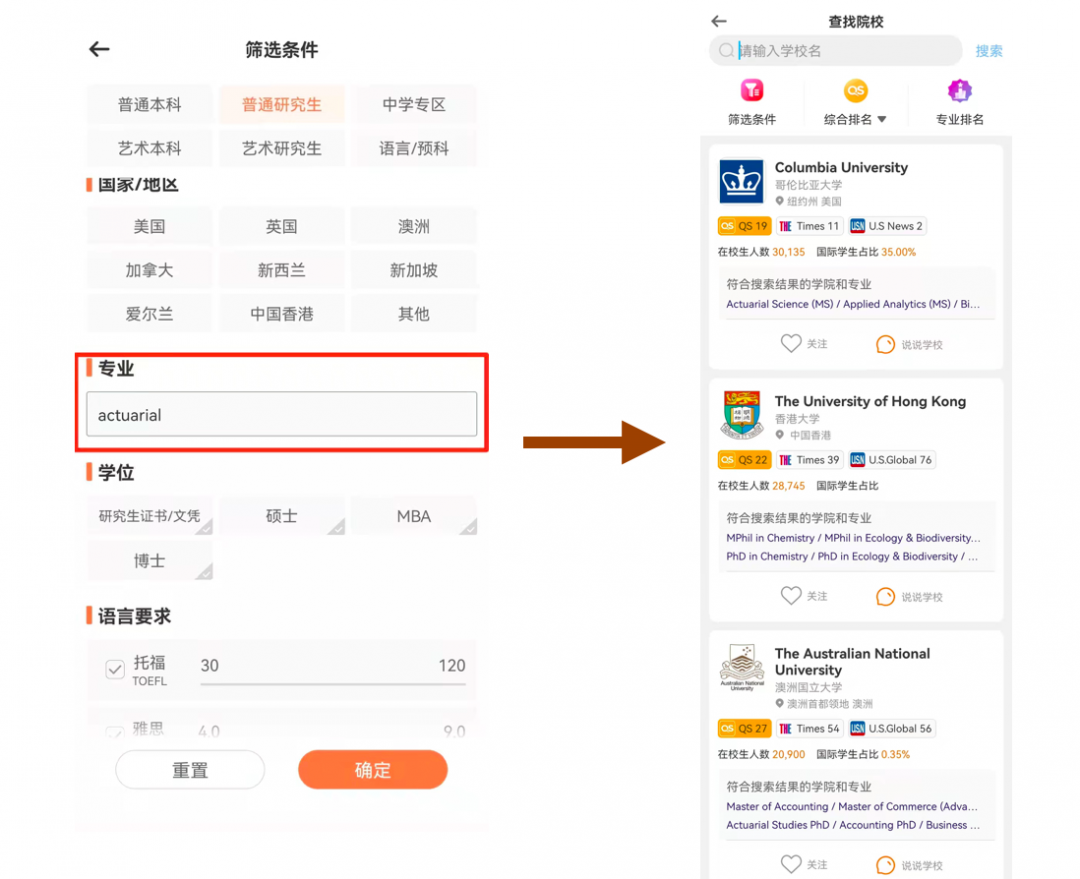Open the Columbia University title
1080x879 pixels.
tap(841, 167)
